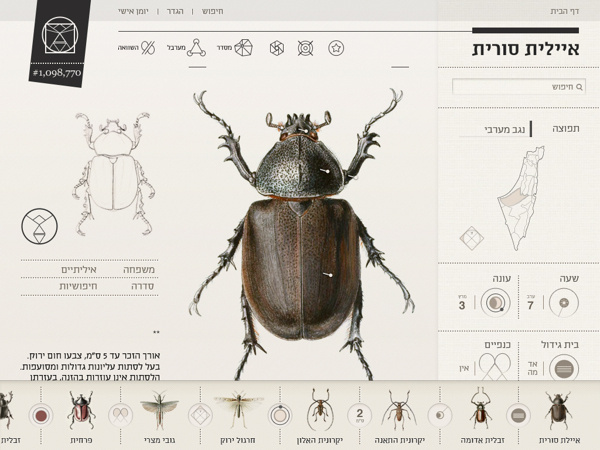This screenshot has width=600, height=450.
Task: Click the hexagonal aperture icon in the toolbar
Action: (277, 48)
